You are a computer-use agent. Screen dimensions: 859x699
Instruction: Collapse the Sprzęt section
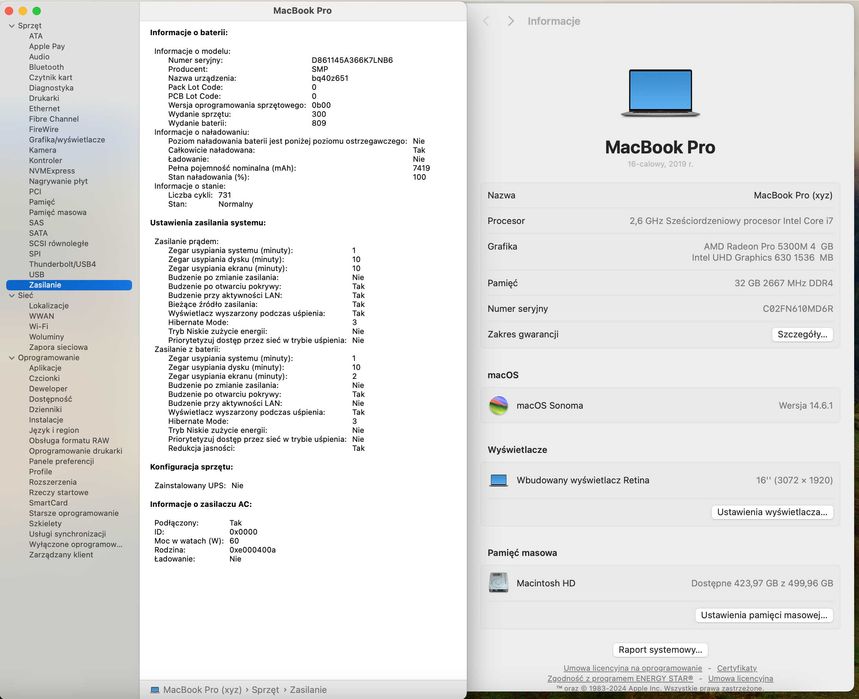[x=12, y=26]
